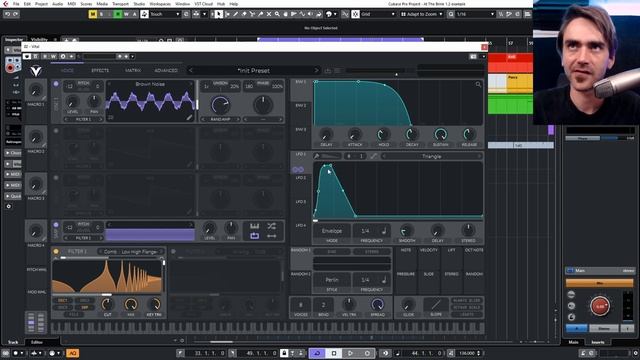Select the LFO 2 tab
640x360 pixels.
pyautogui.click(x=301, y=178)
